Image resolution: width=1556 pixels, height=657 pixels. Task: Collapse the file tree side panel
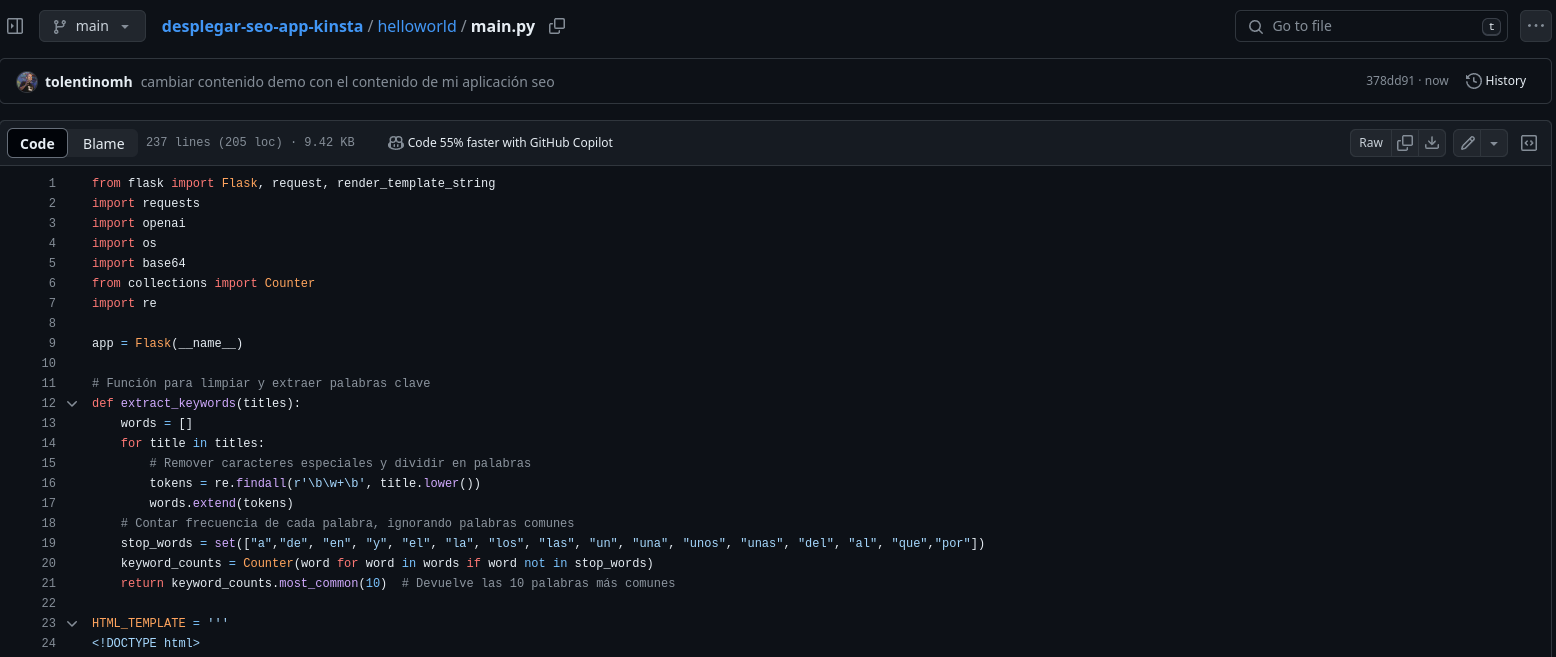coord(15,26)
